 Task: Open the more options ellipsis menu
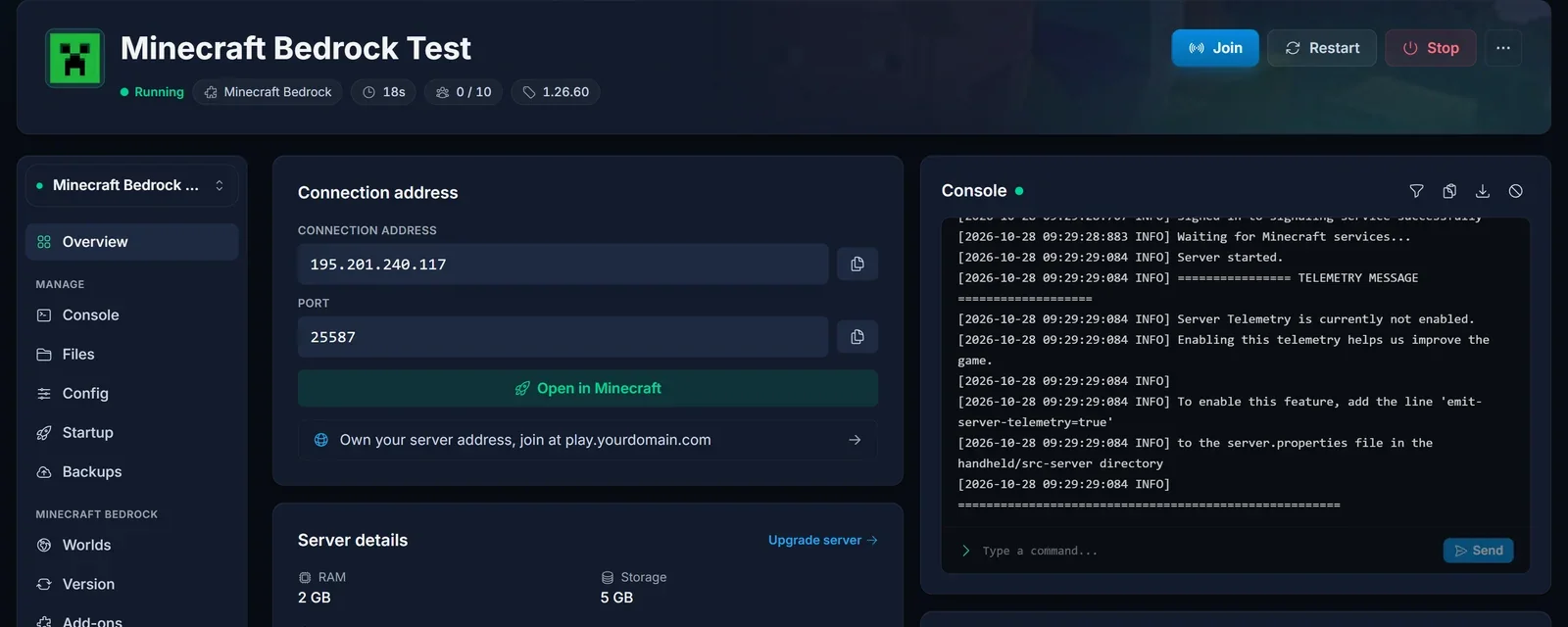[1503, 48]
